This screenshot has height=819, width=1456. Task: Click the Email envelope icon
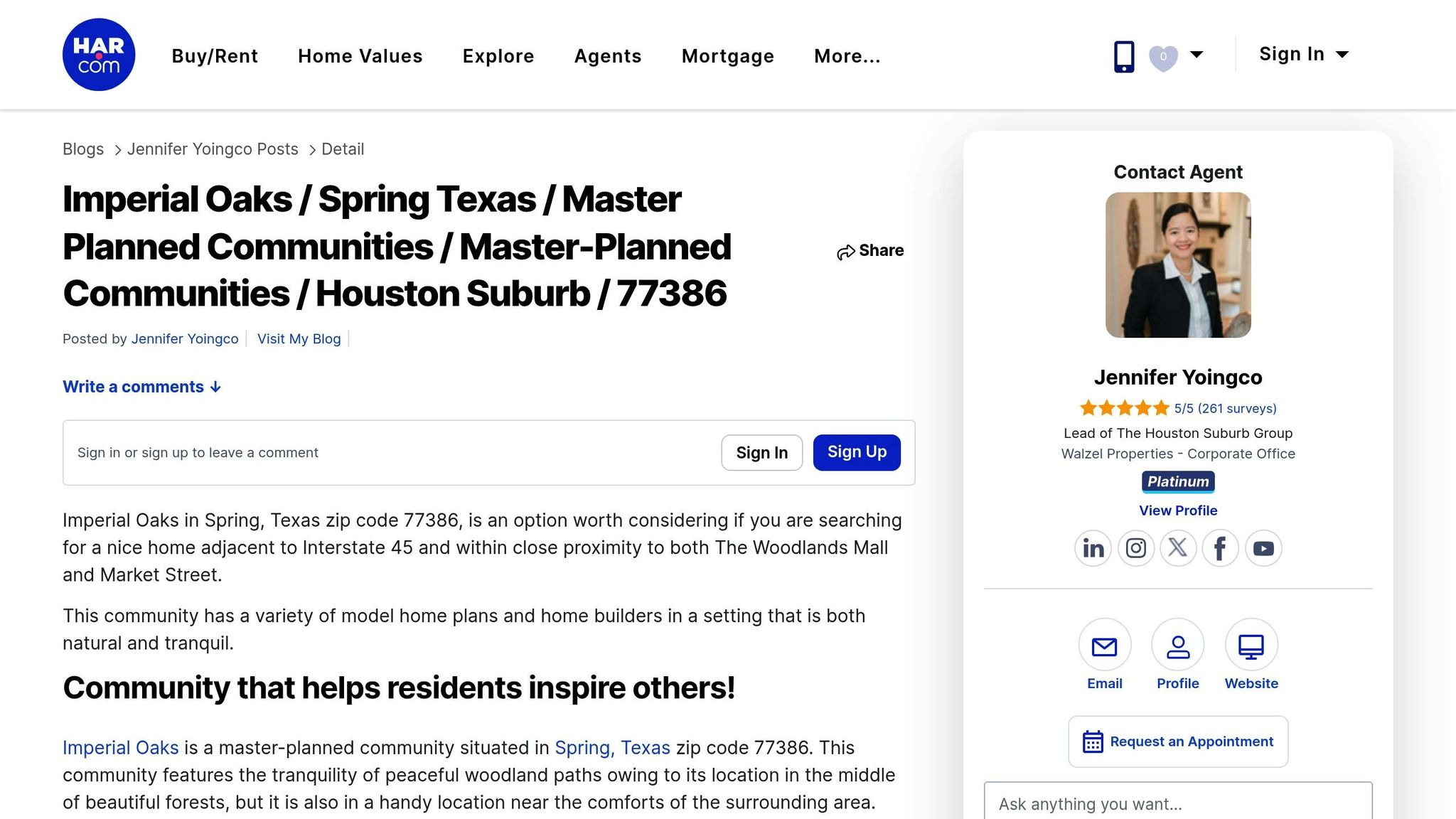pyautogui.click(x=1104, y=646)
